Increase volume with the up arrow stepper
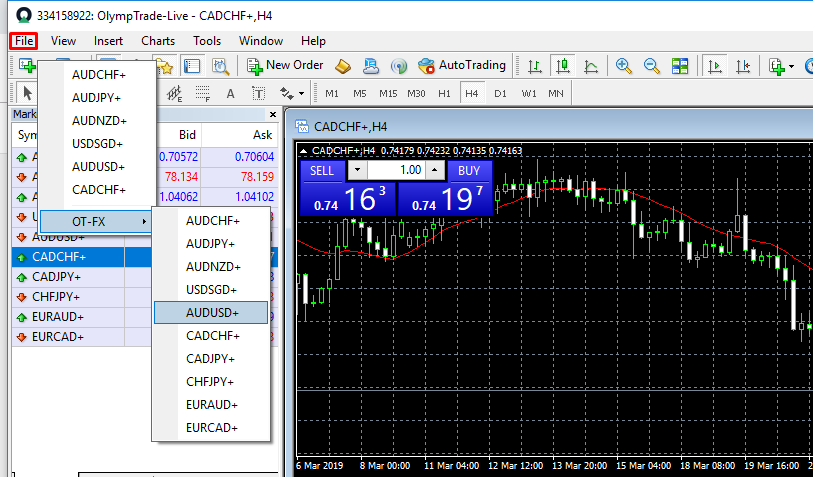The image size is (813, 477). coord(434,170)
